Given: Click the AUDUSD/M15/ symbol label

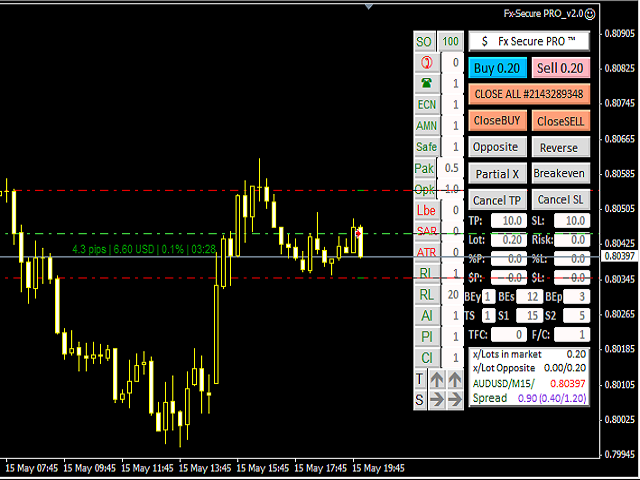Looking at the screenshot, I should [x=503, y=384].
